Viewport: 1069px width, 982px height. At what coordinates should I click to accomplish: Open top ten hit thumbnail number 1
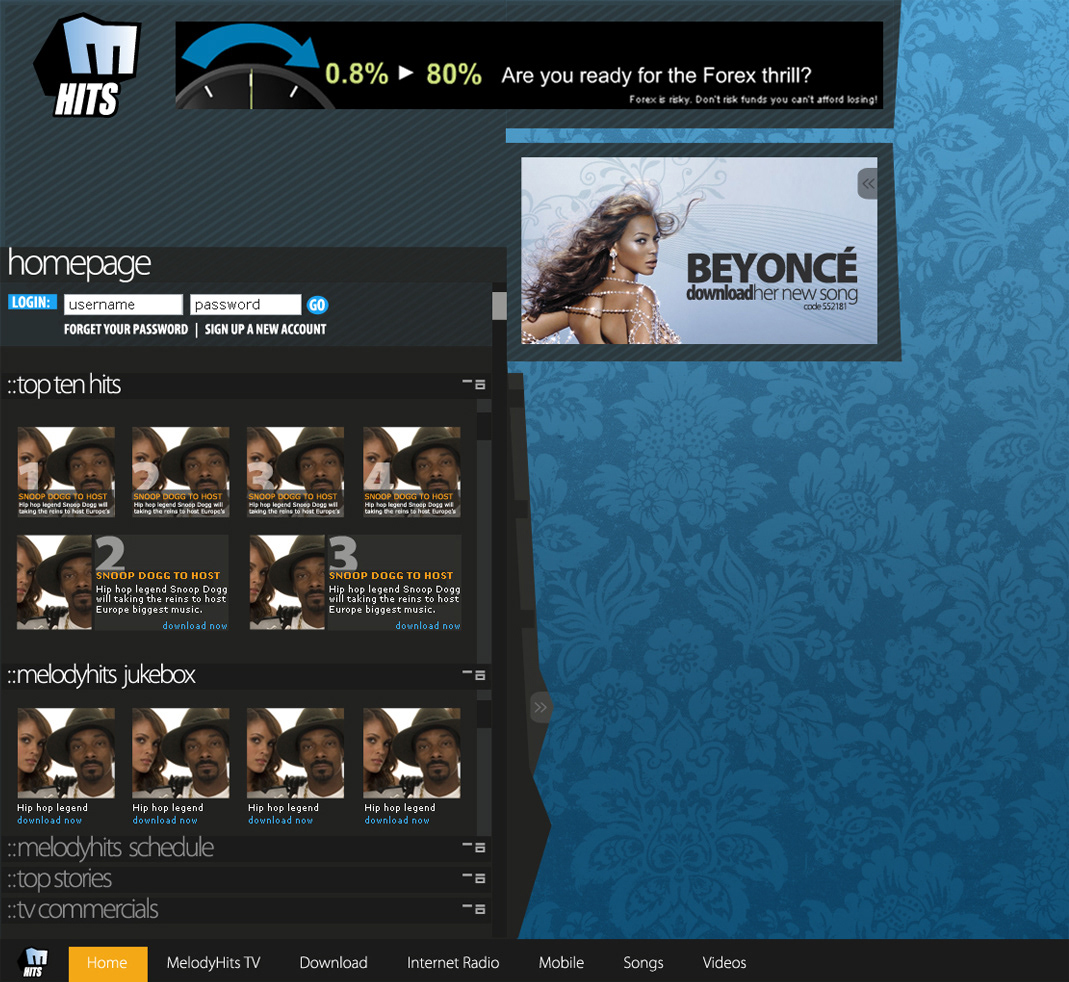click(66, 472)
